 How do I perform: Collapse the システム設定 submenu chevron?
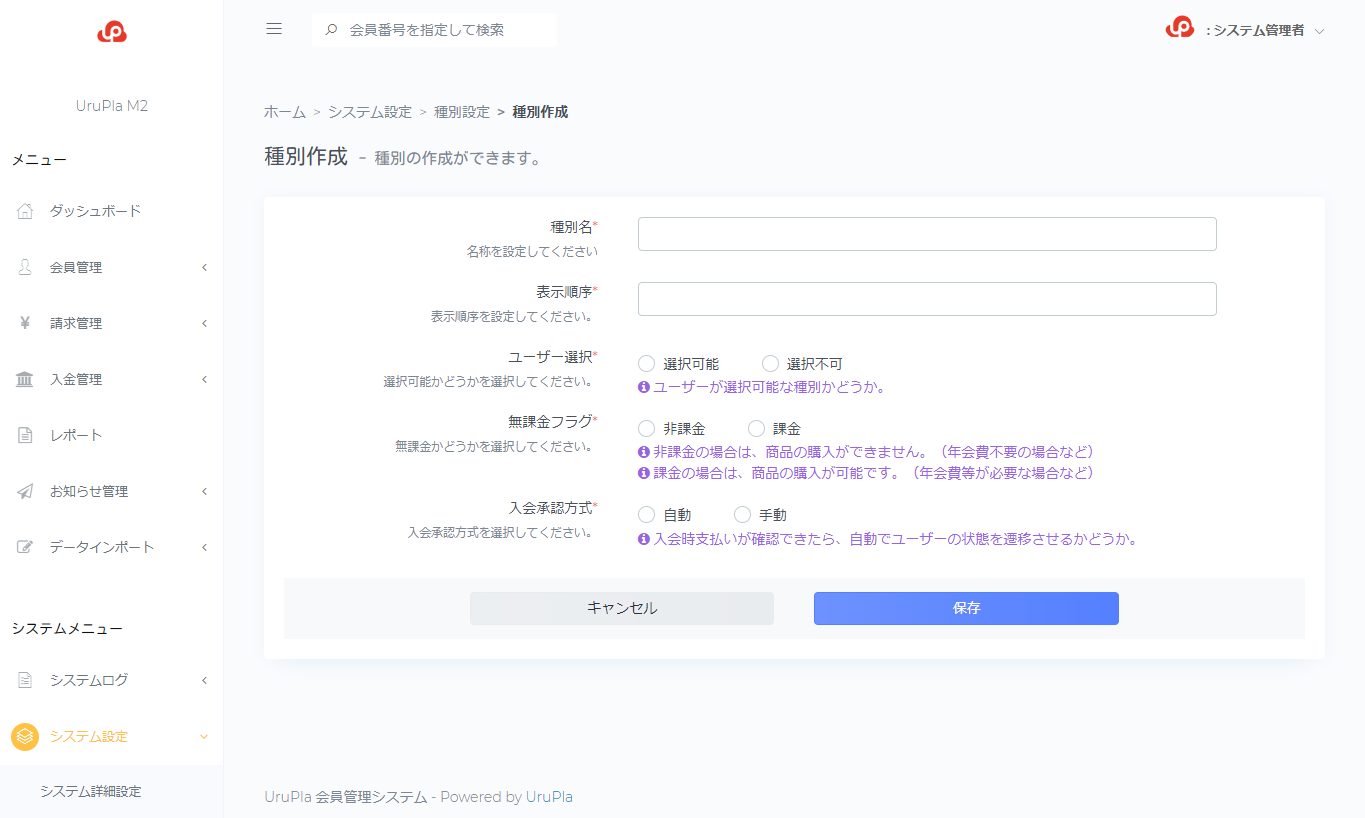(x=204, y=737)
